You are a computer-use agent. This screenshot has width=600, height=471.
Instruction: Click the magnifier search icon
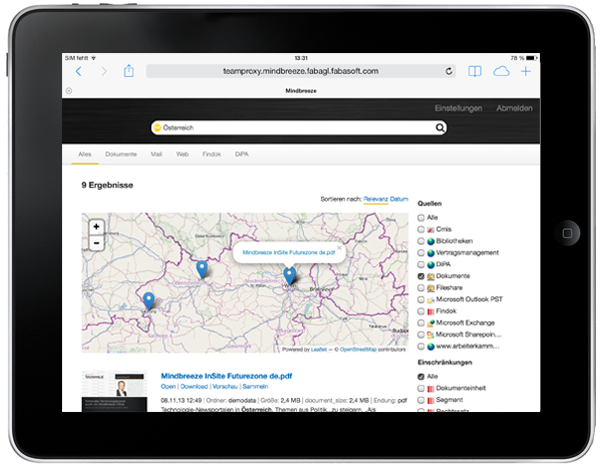(440, 127)
